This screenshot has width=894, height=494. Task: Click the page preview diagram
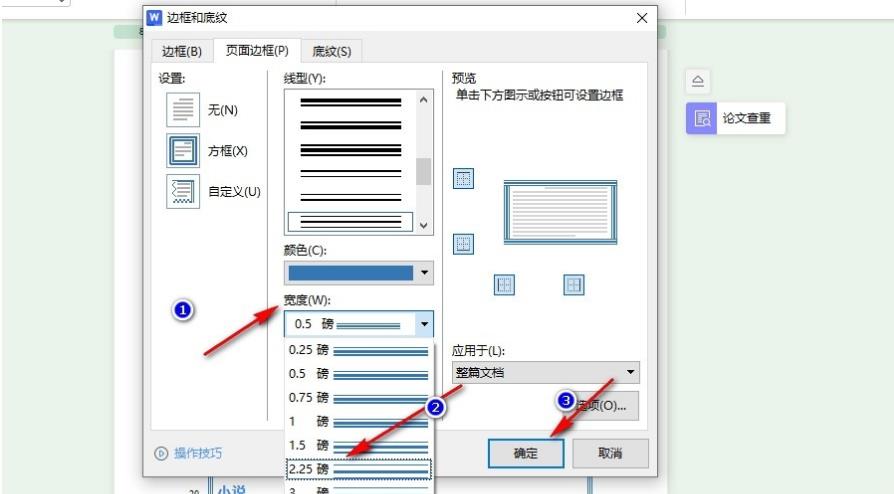560,213
